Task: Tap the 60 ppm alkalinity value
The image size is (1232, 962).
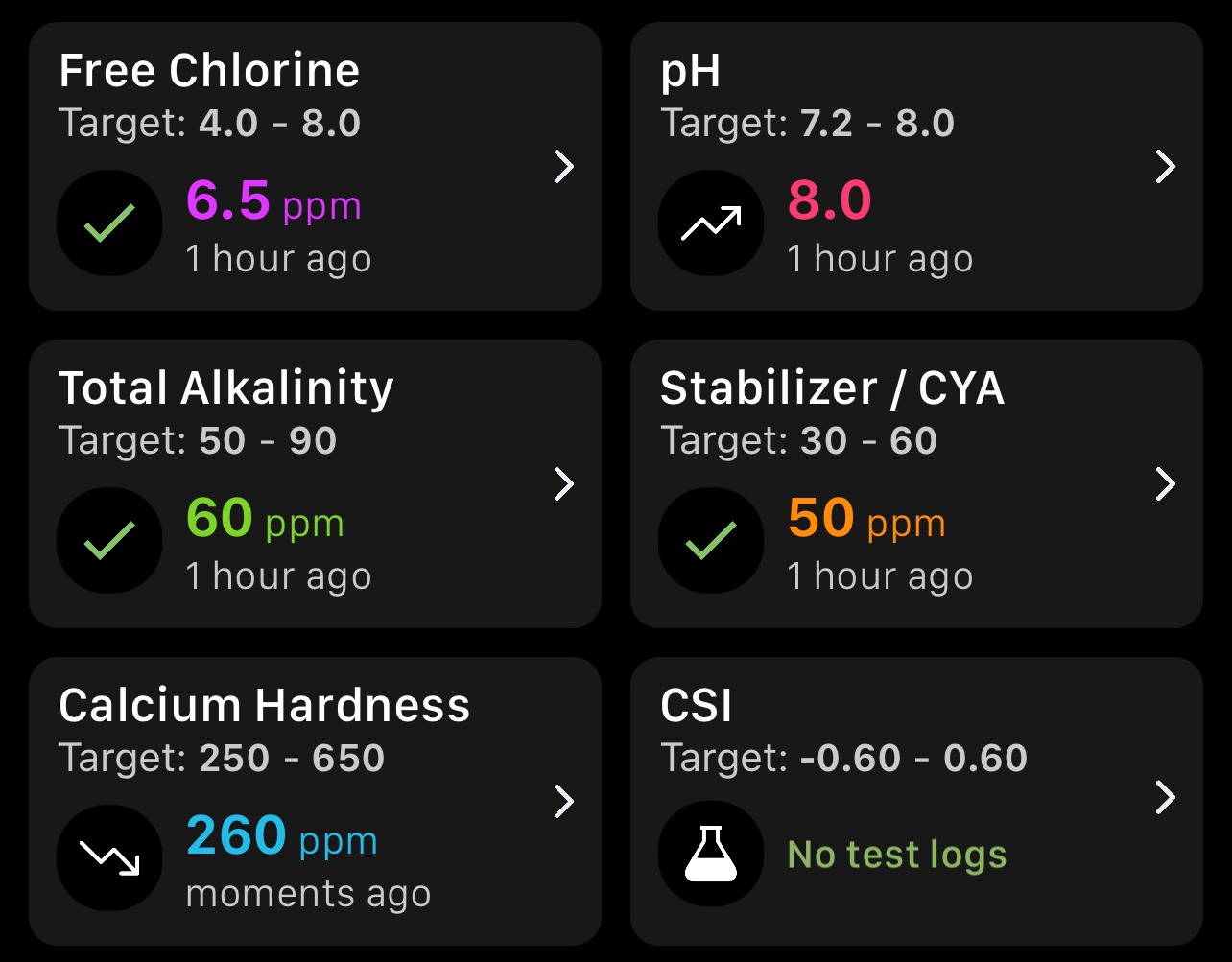Action: click(265, 519)
